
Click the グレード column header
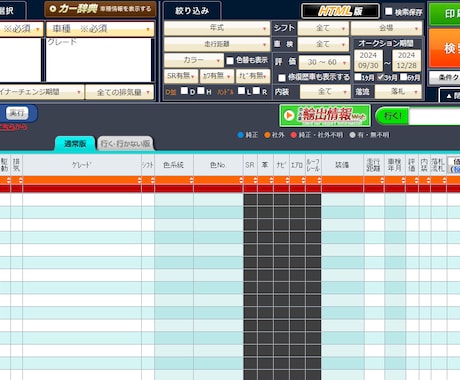point(82,165)
